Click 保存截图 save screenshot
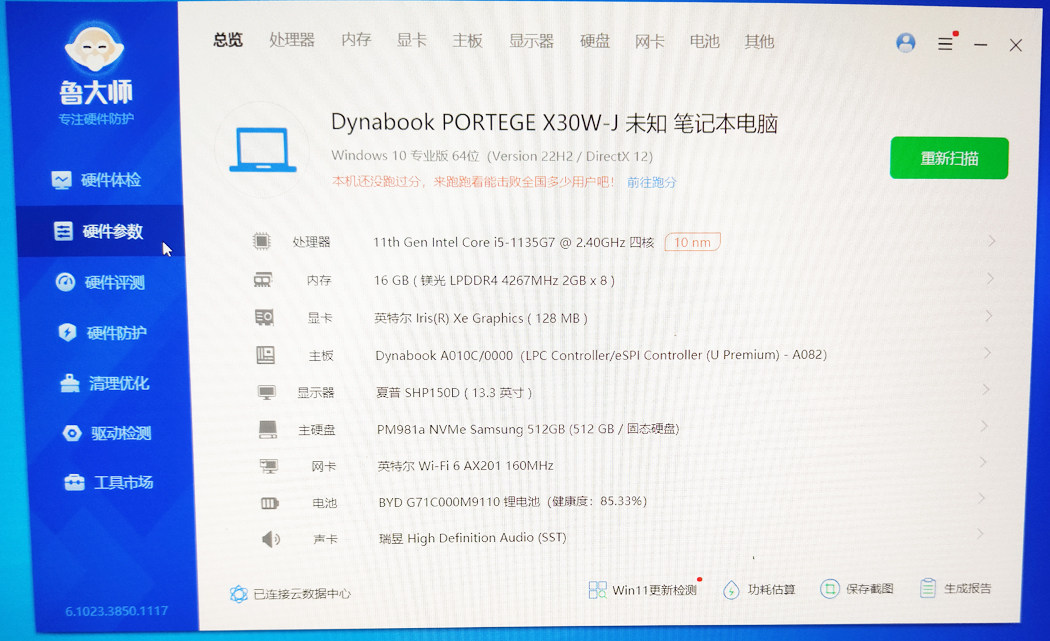Image resolution: width=1050 pixels, height=641 pixels. pos(857,589)
